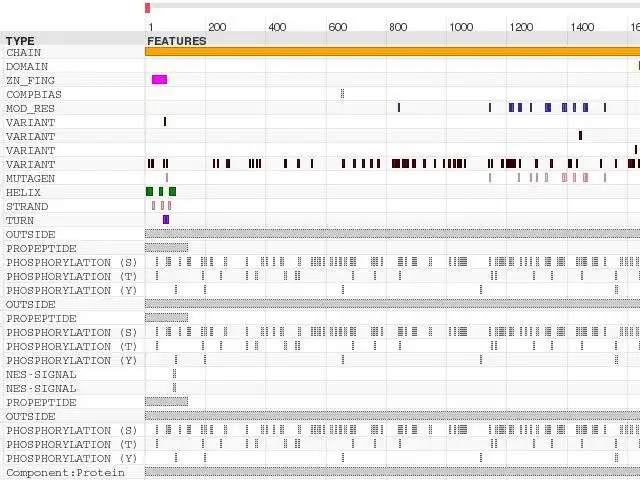Select the MOD_RES row label
The width and height of the screenshot is (640, 480).
[x=30, y=109]
